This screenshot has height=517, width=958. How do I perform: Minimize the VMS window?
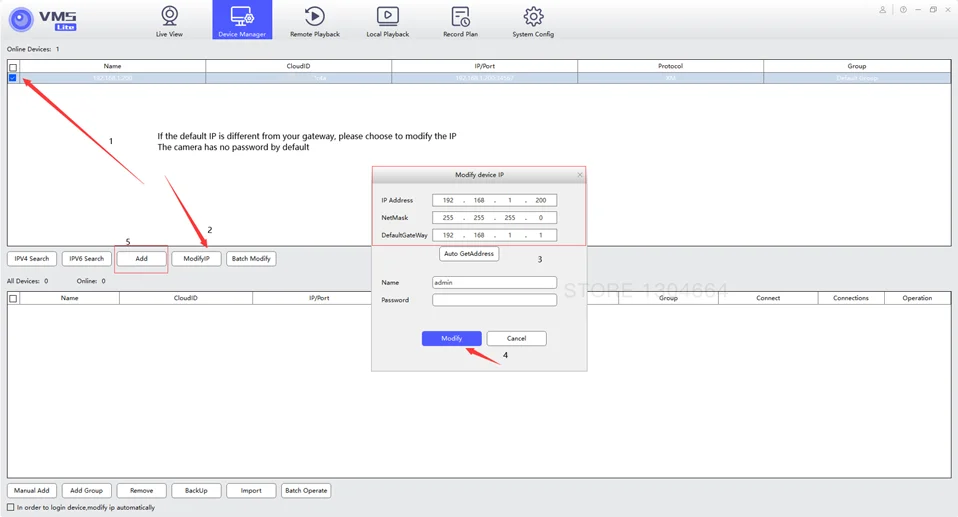pos(918,10)
